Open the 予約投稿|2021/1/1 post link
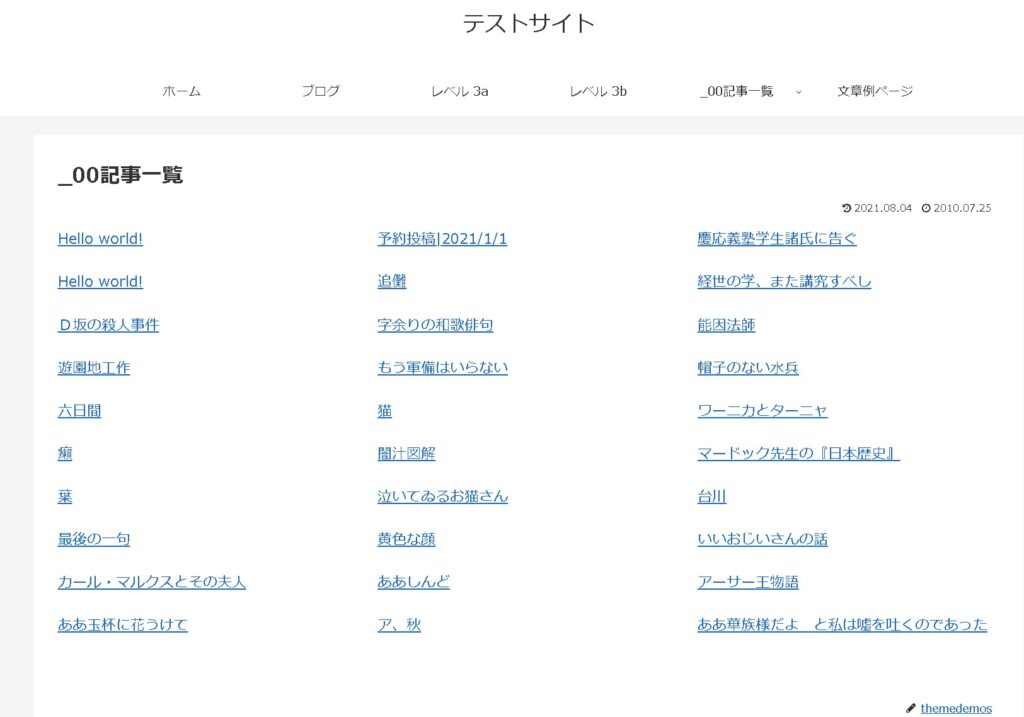The image size is (1024, 717). [442, 239]
